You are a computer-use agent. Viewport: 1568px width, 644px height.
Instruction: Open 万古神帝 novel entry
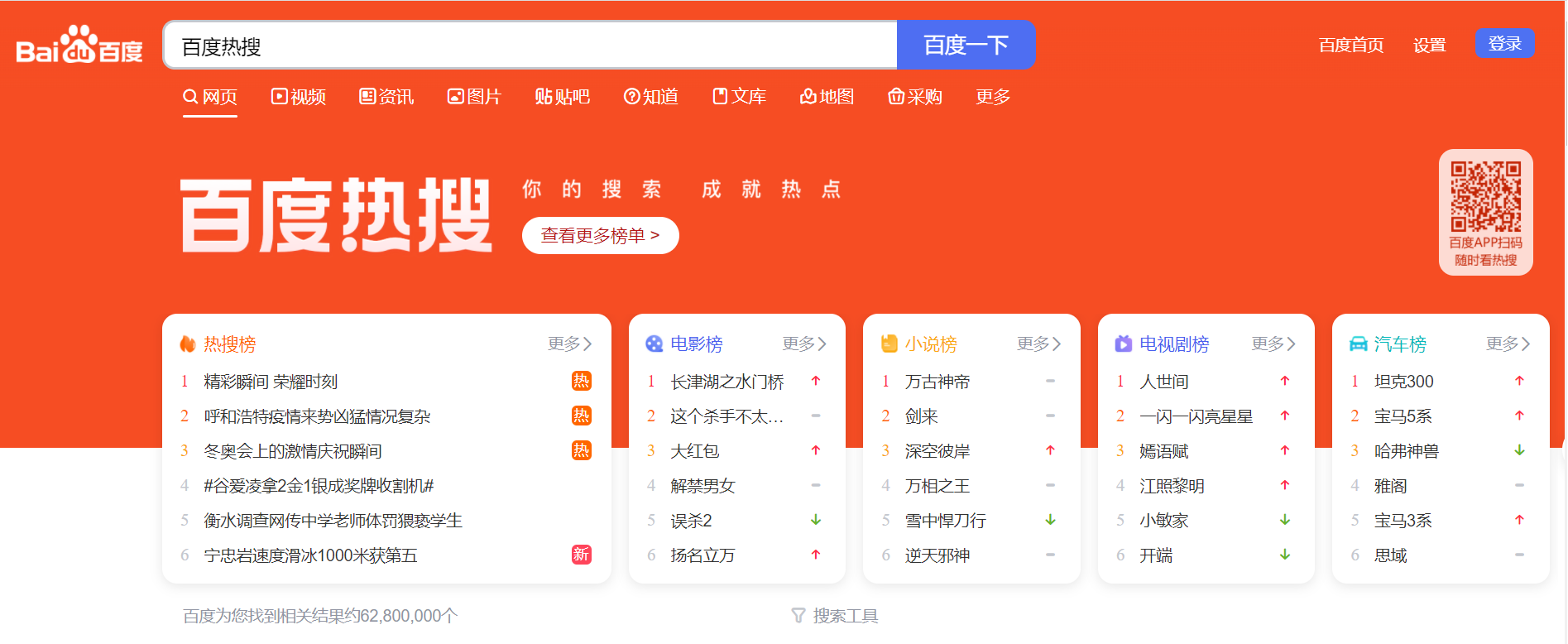tap(937, 382)
